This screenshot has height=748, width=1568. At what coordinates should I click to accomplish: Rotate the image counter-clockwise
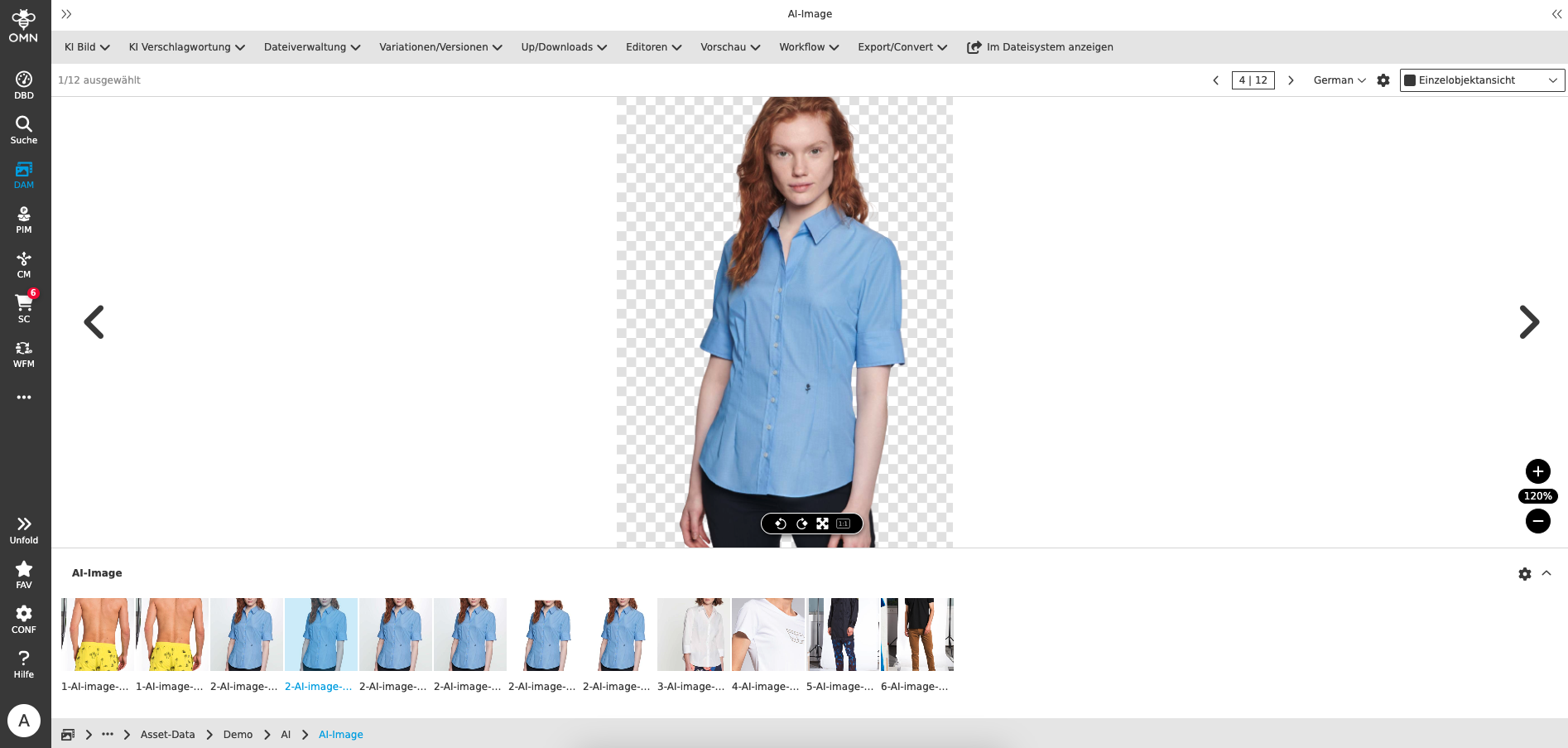(781, 524)
